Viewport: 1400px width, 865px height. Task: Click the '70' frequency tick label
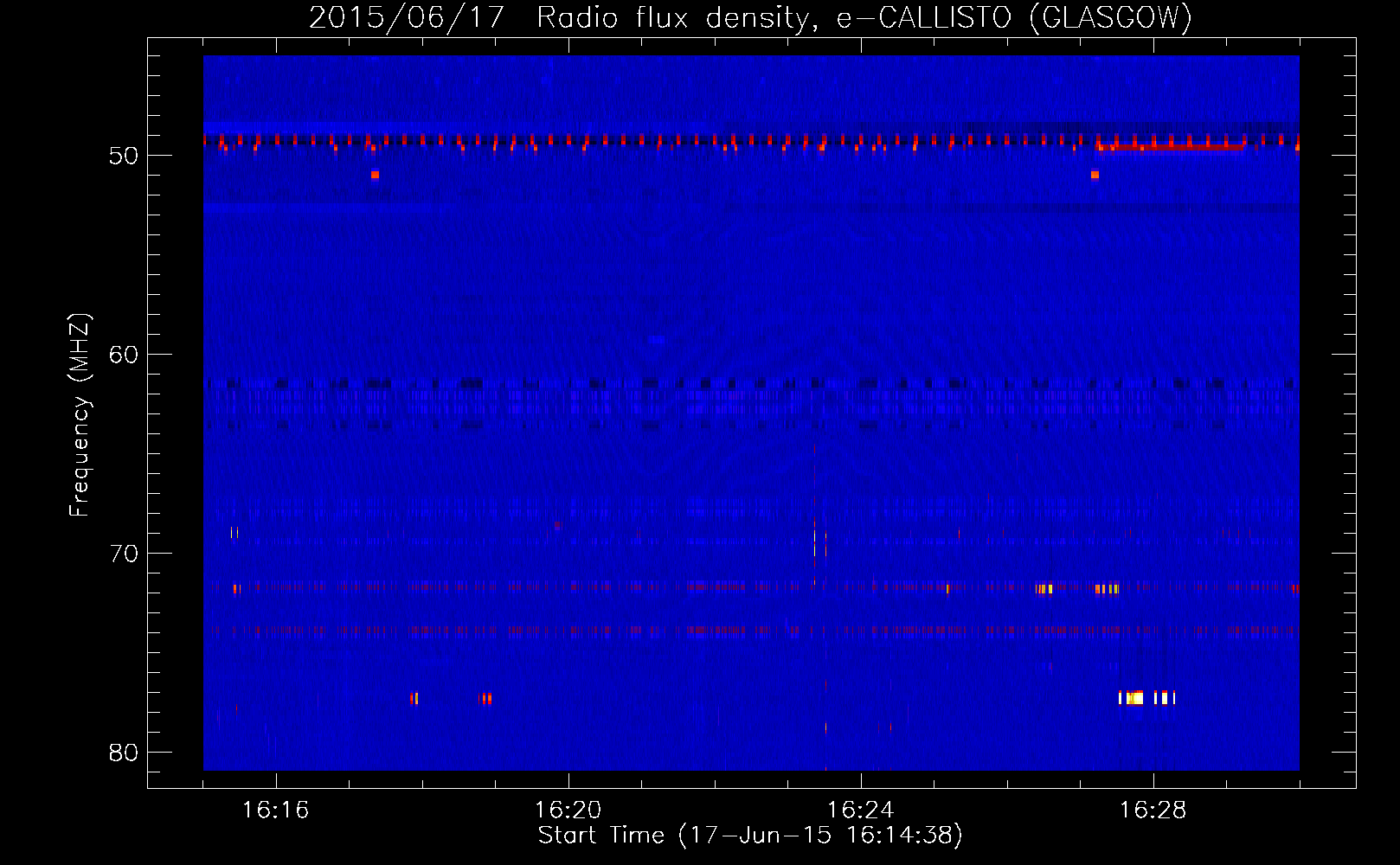[x=124, y=554]
